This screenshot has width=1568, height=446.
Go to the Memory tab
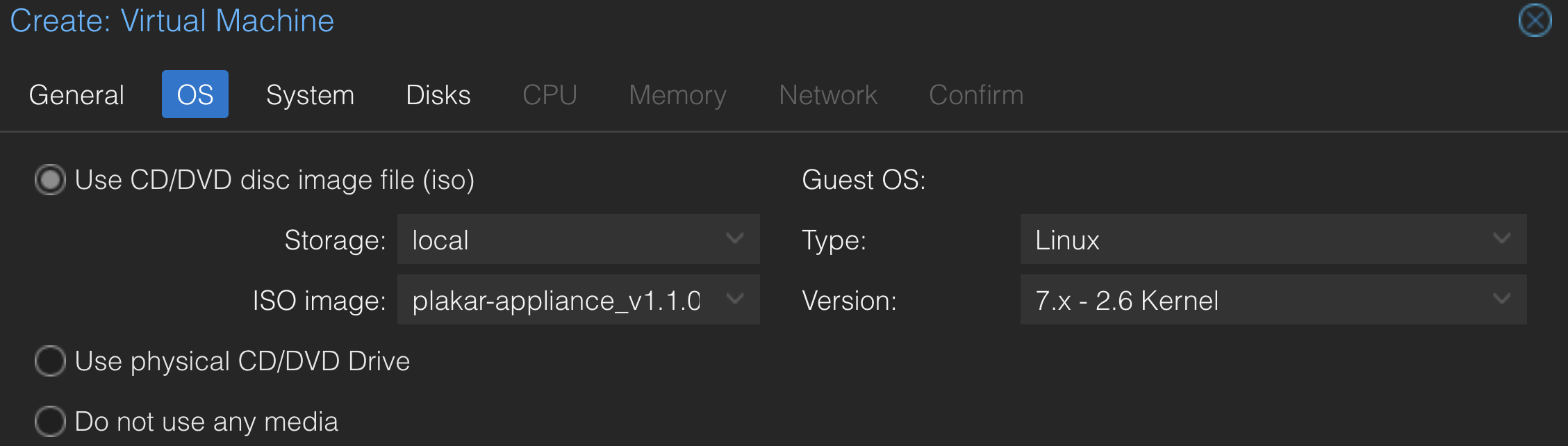677,94
